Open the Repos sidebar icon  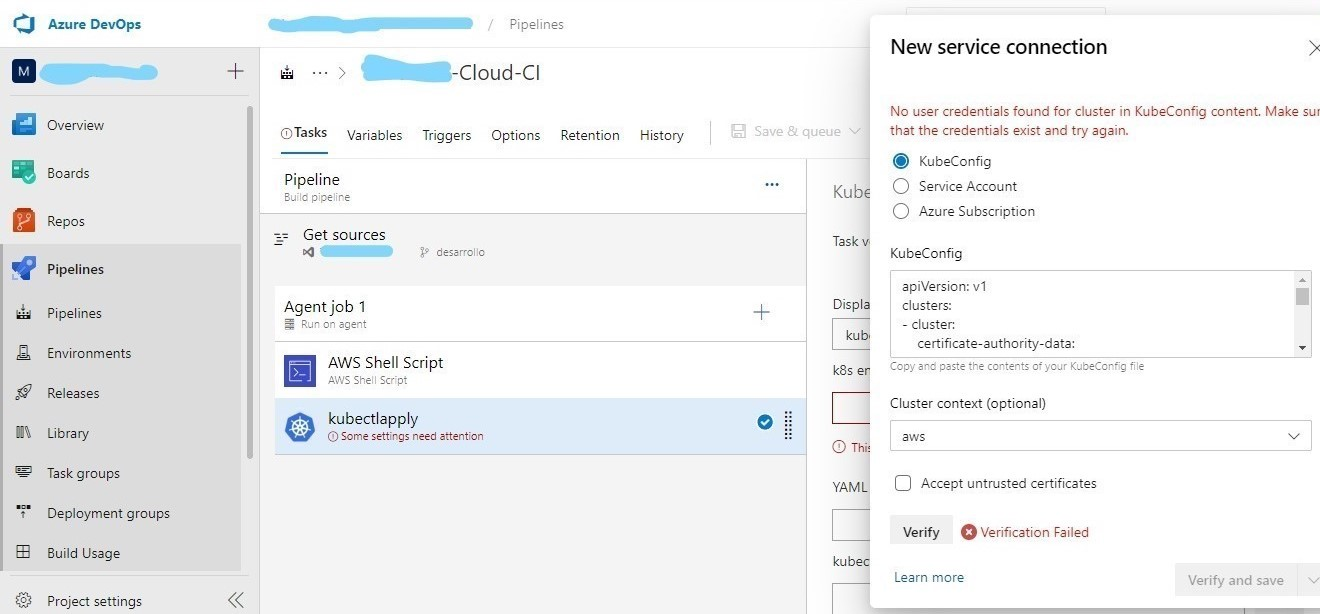[24, 221]
